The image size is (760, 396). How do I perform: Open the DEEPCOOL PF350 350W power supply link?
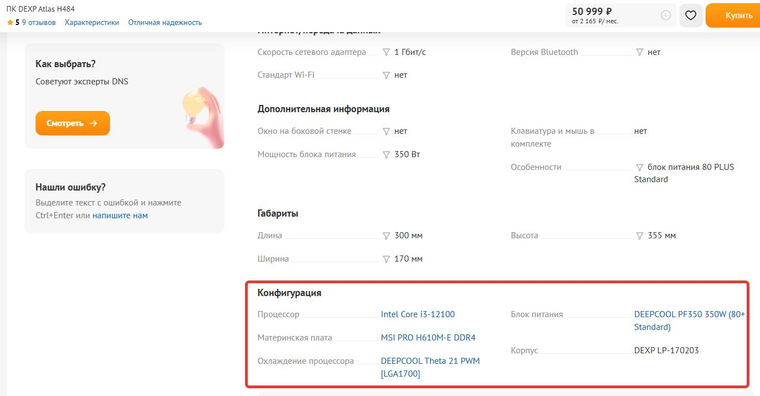(689, 320)
